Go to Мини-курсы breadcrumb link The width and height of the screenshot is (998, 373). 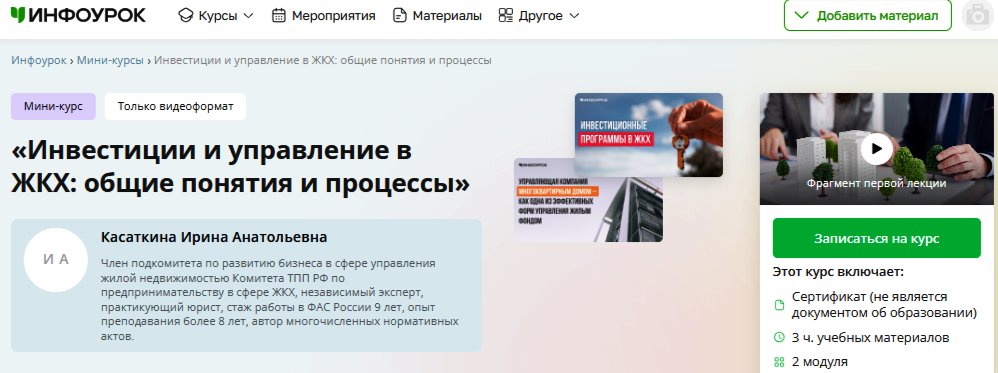pos(111,60)
